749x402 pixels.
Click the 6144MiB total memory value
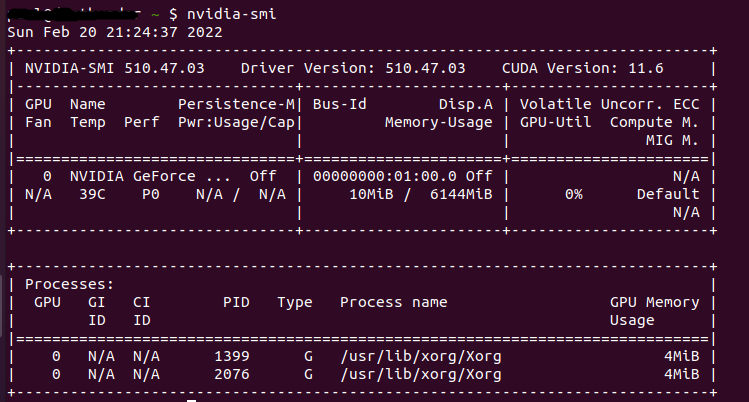(461, 194)
